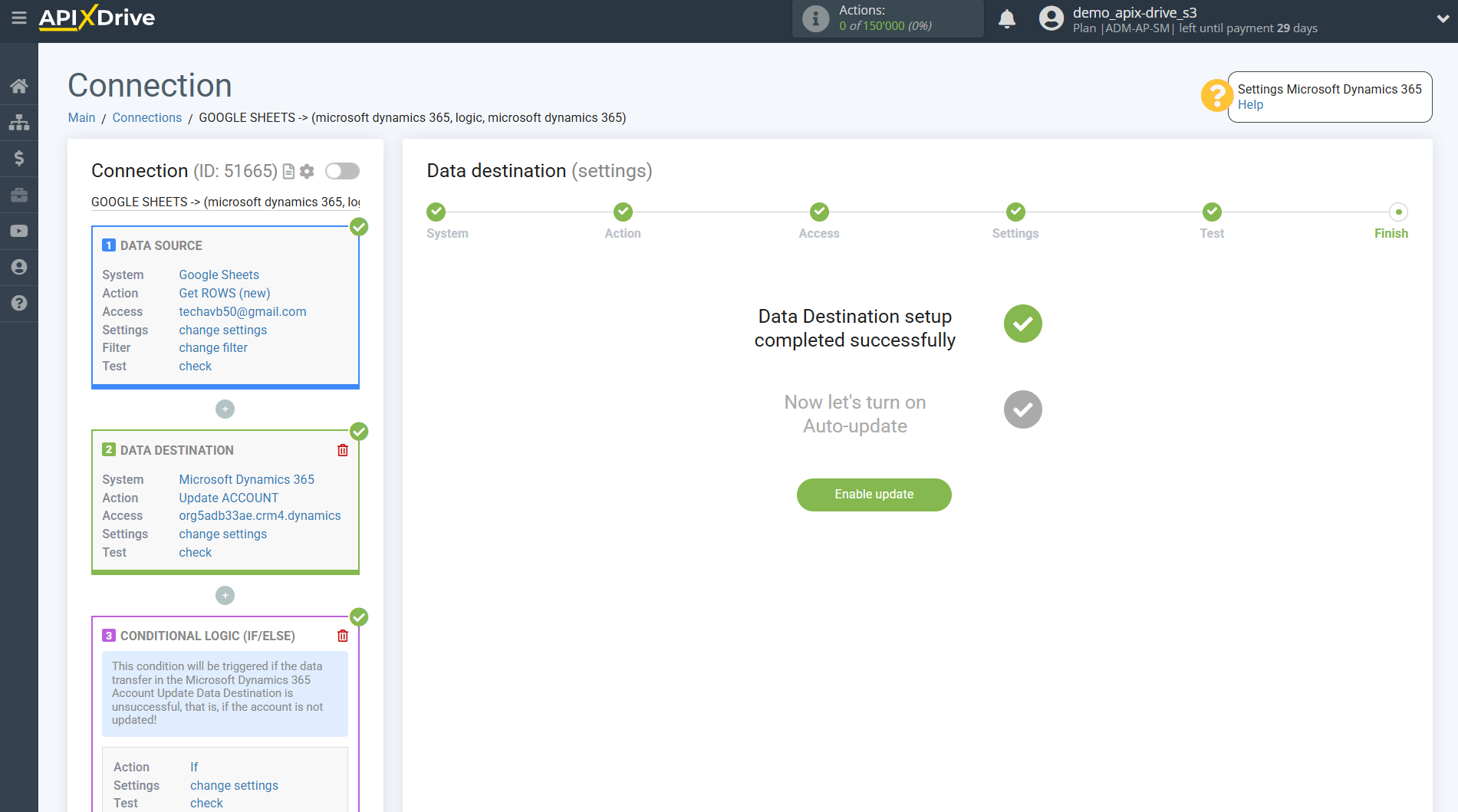
Task: Click the yellow help question mark icon
Action: [1216, 96]
